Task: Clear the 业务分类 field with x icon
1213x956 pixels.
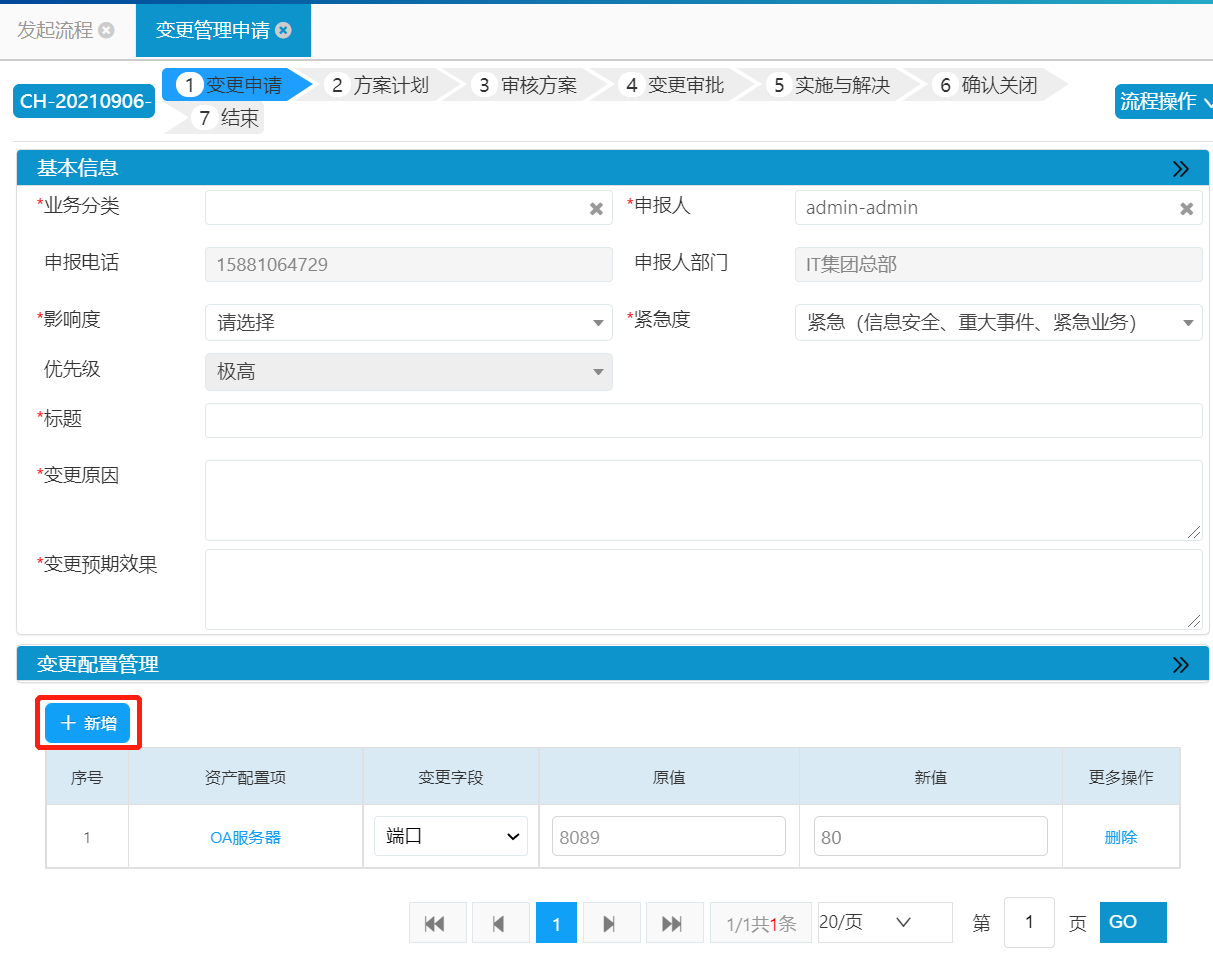Action: click(596, 209)
